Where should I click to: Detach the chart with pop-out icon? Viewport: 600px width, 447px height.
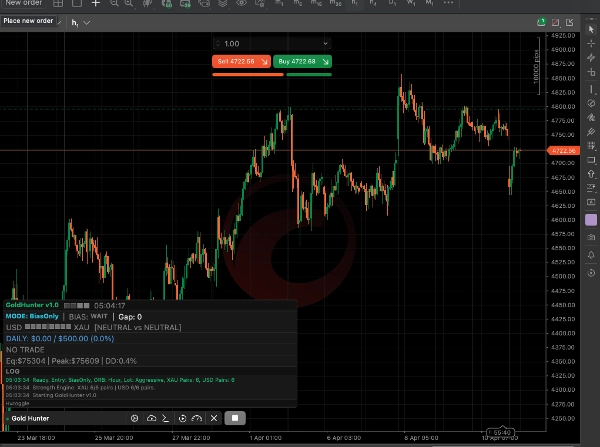tap(570, 23)
